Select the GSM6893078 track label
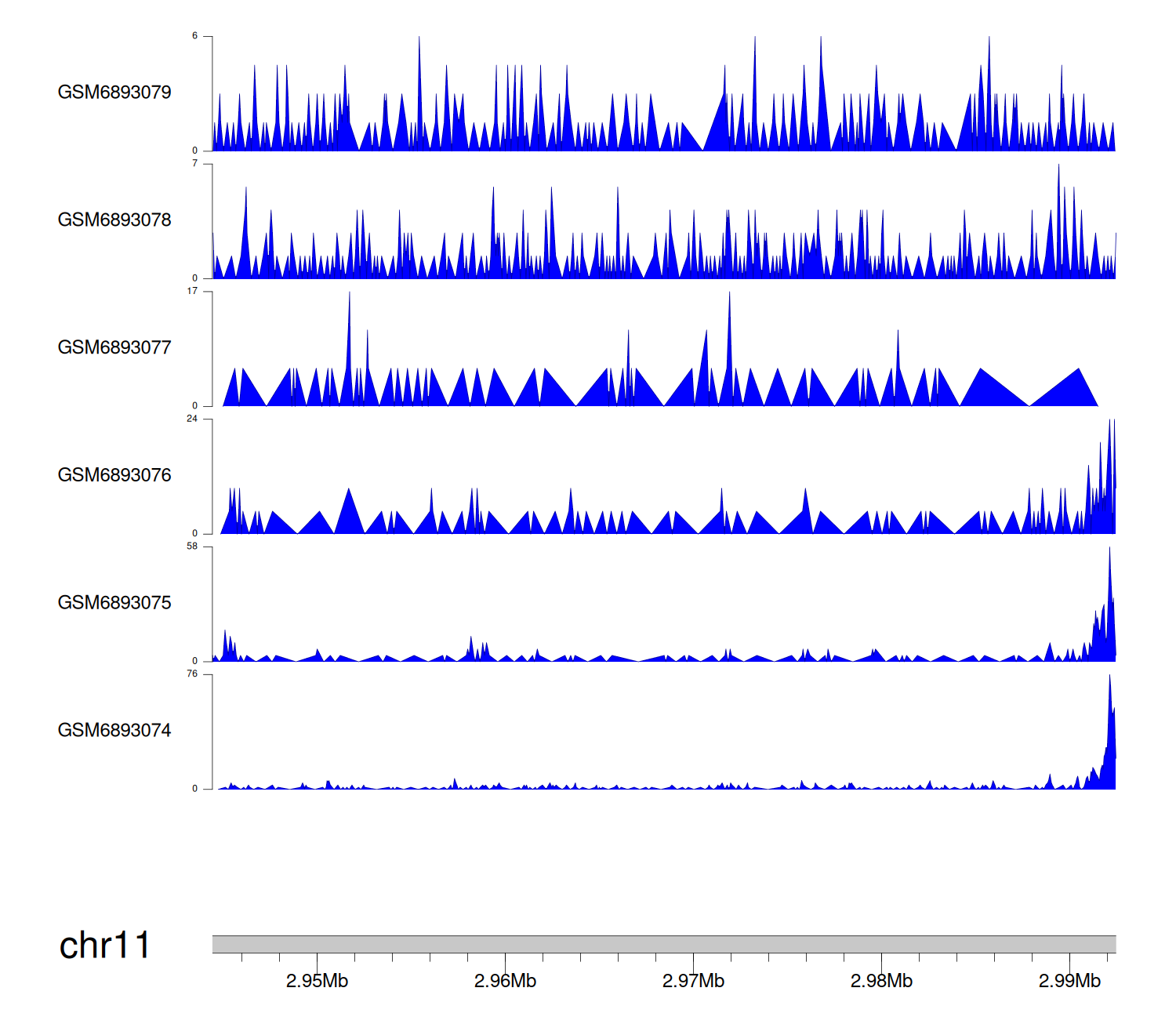 point(114,220)
